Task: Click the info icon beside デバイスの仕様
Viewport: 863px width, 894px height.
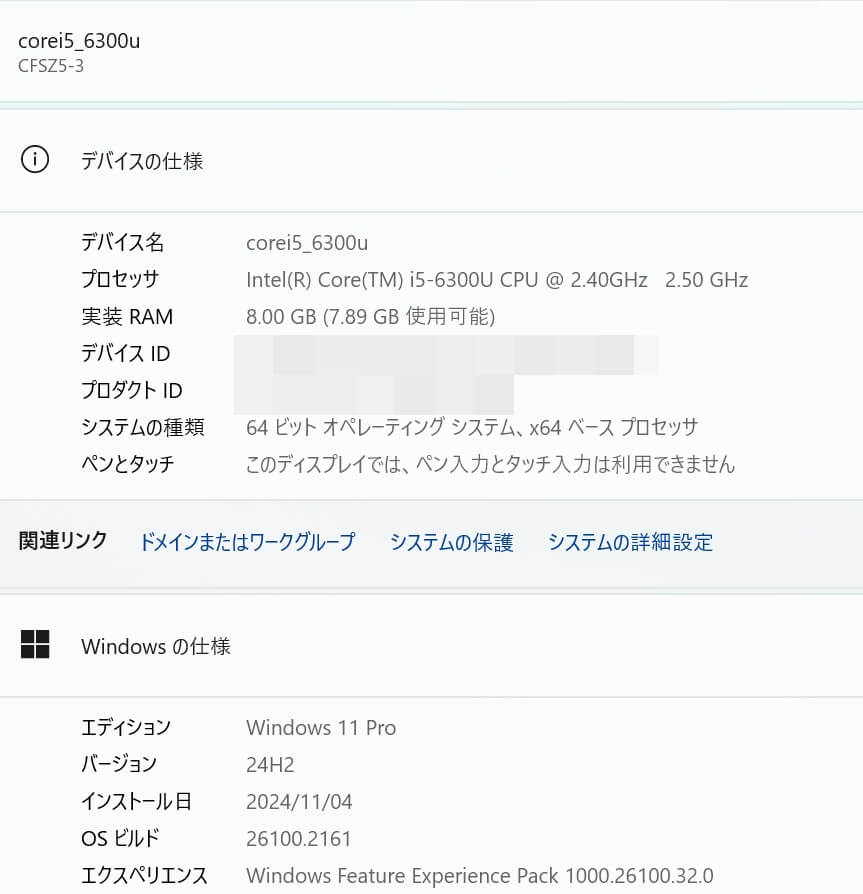Action: click(x=35, y=159)
